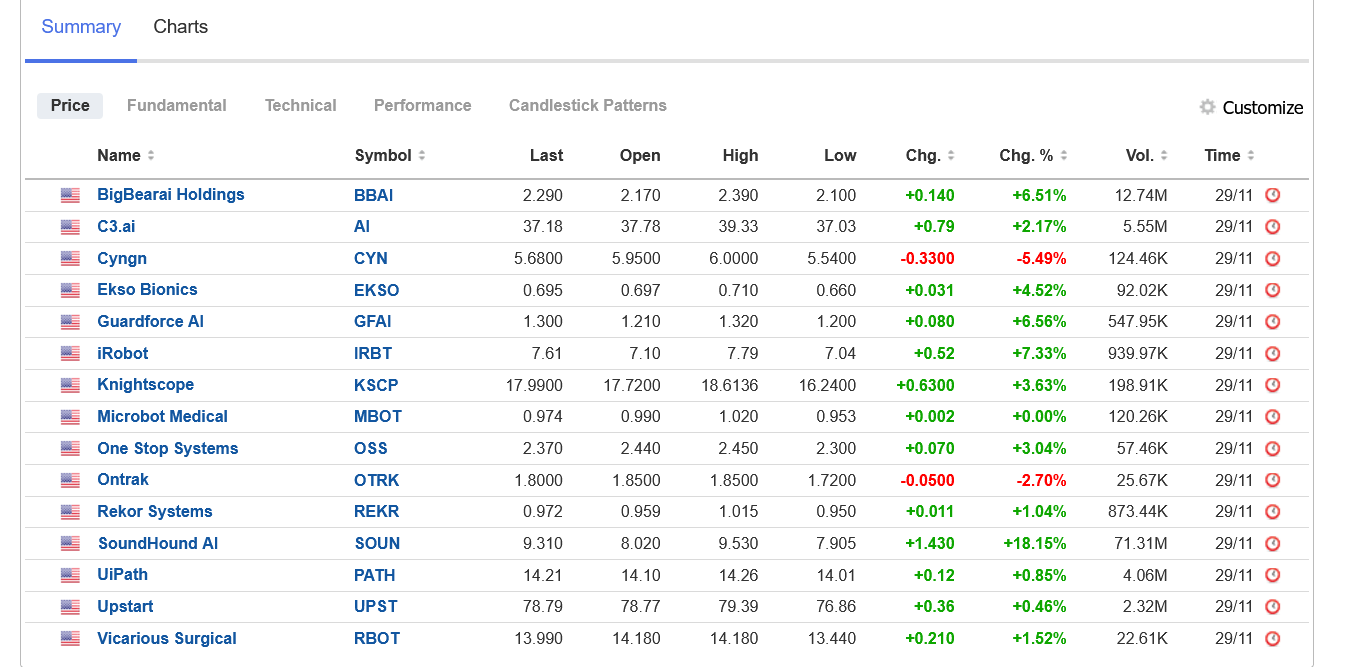Click the US flag icon beside C3.ai
Screen dimensions: 1362x667
(70, 227)
